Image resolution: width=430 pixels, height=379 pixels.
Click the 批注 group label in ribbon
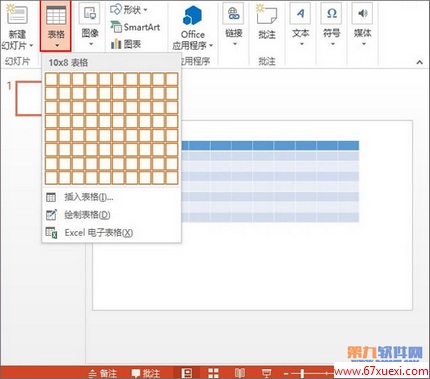click(x=267, y=61)
